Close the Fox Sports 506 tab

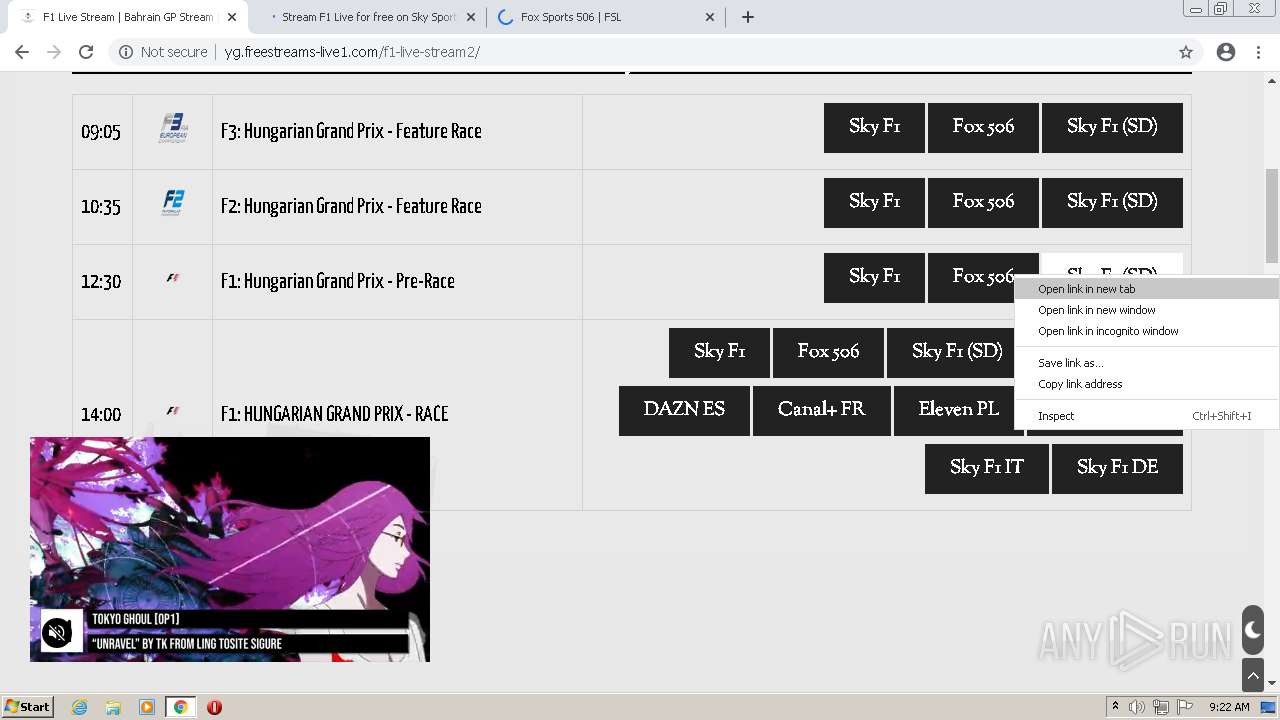click(x=710, y=17)
